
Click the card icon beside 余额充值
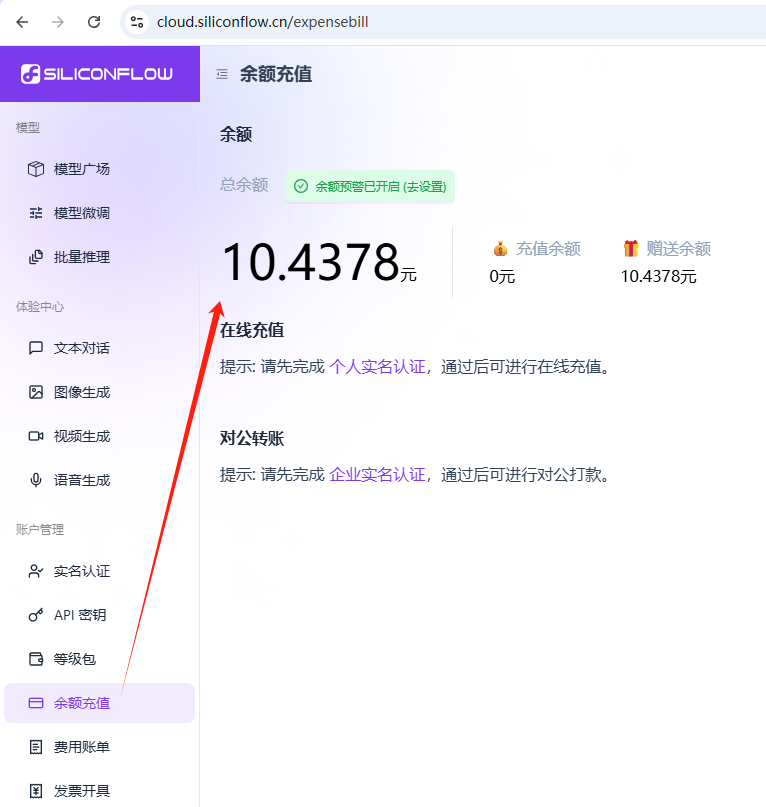[x=36, y=703]
